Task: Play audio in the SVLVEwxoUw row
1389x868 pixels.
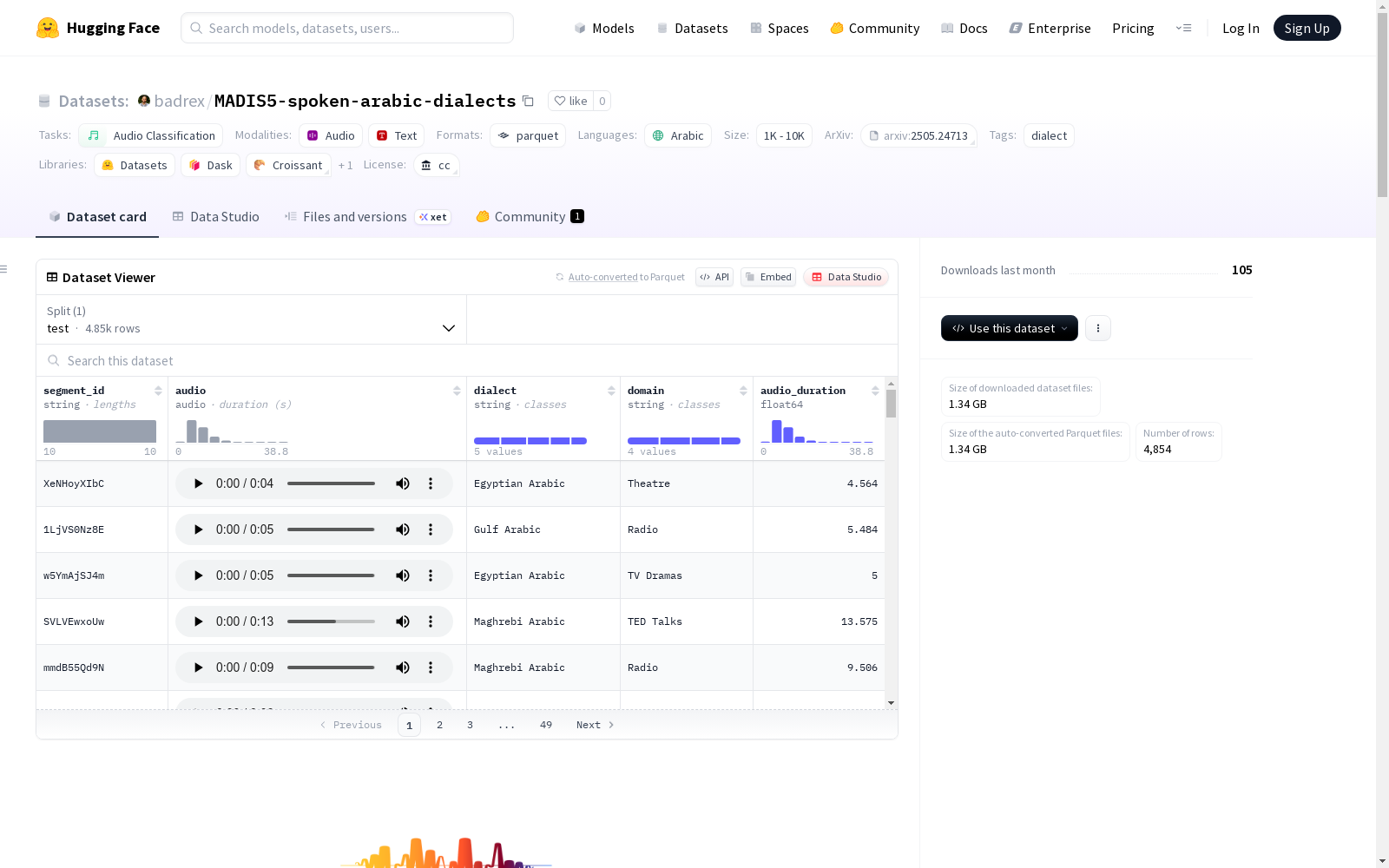Action: [x=198, y=621]
